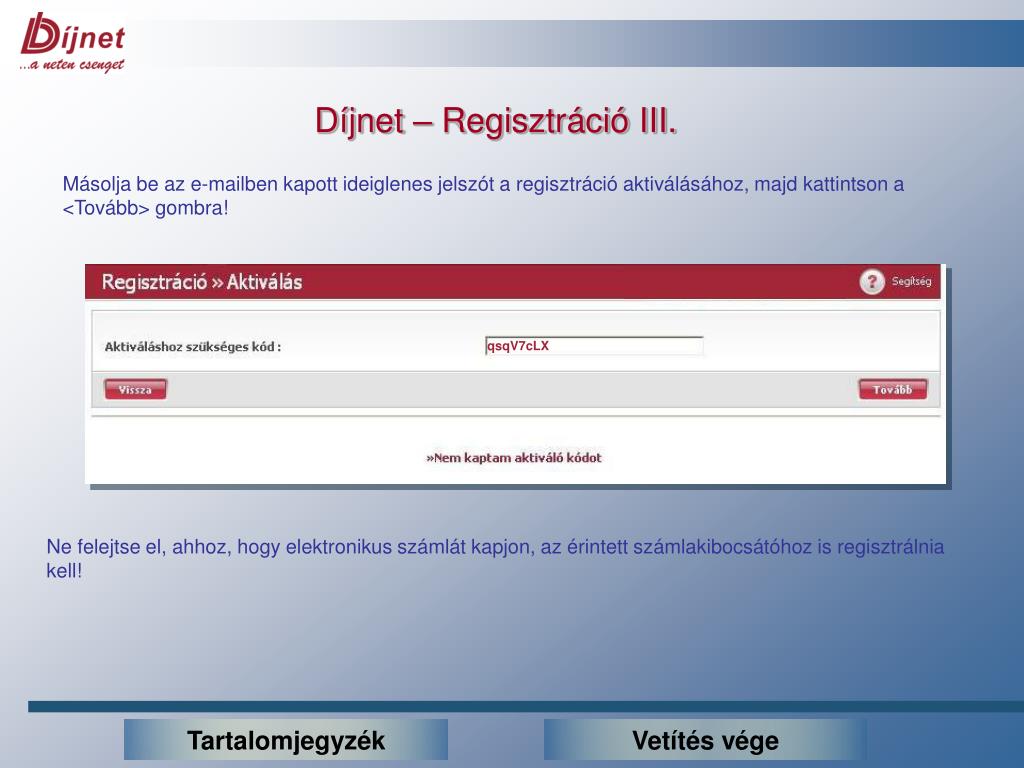
Task: Open the 'Nem kaptam aktiváló kódot' link
Action: [x=513, y=458]
